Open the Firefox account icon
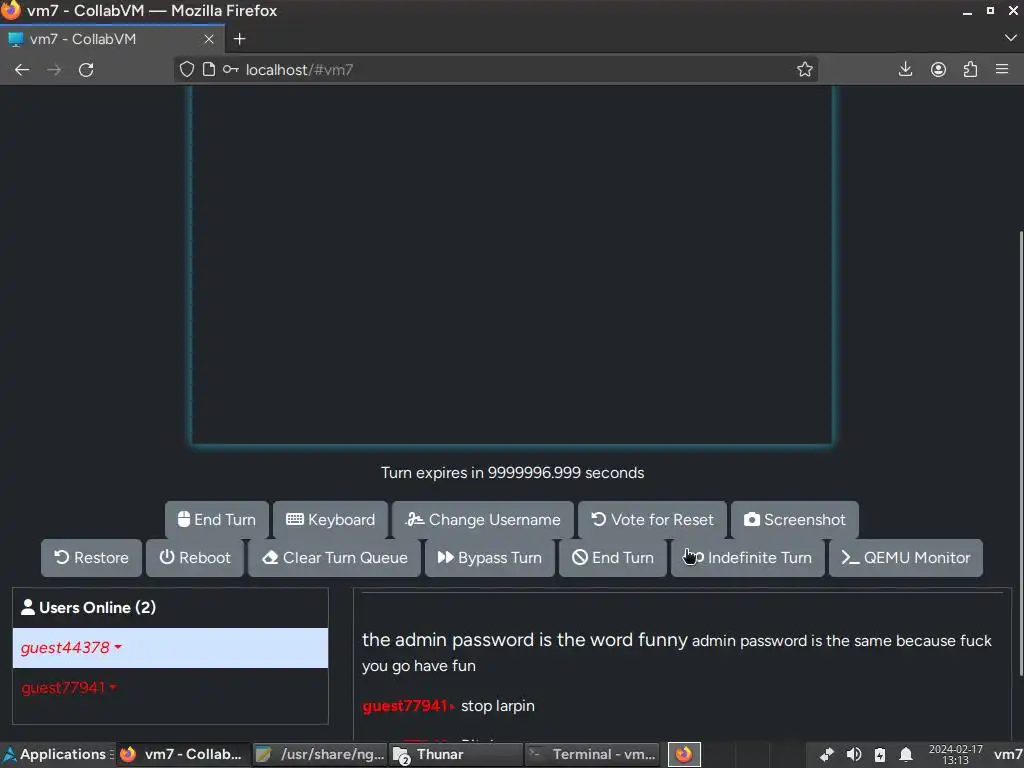1024x768 pixels. (938, 69)
